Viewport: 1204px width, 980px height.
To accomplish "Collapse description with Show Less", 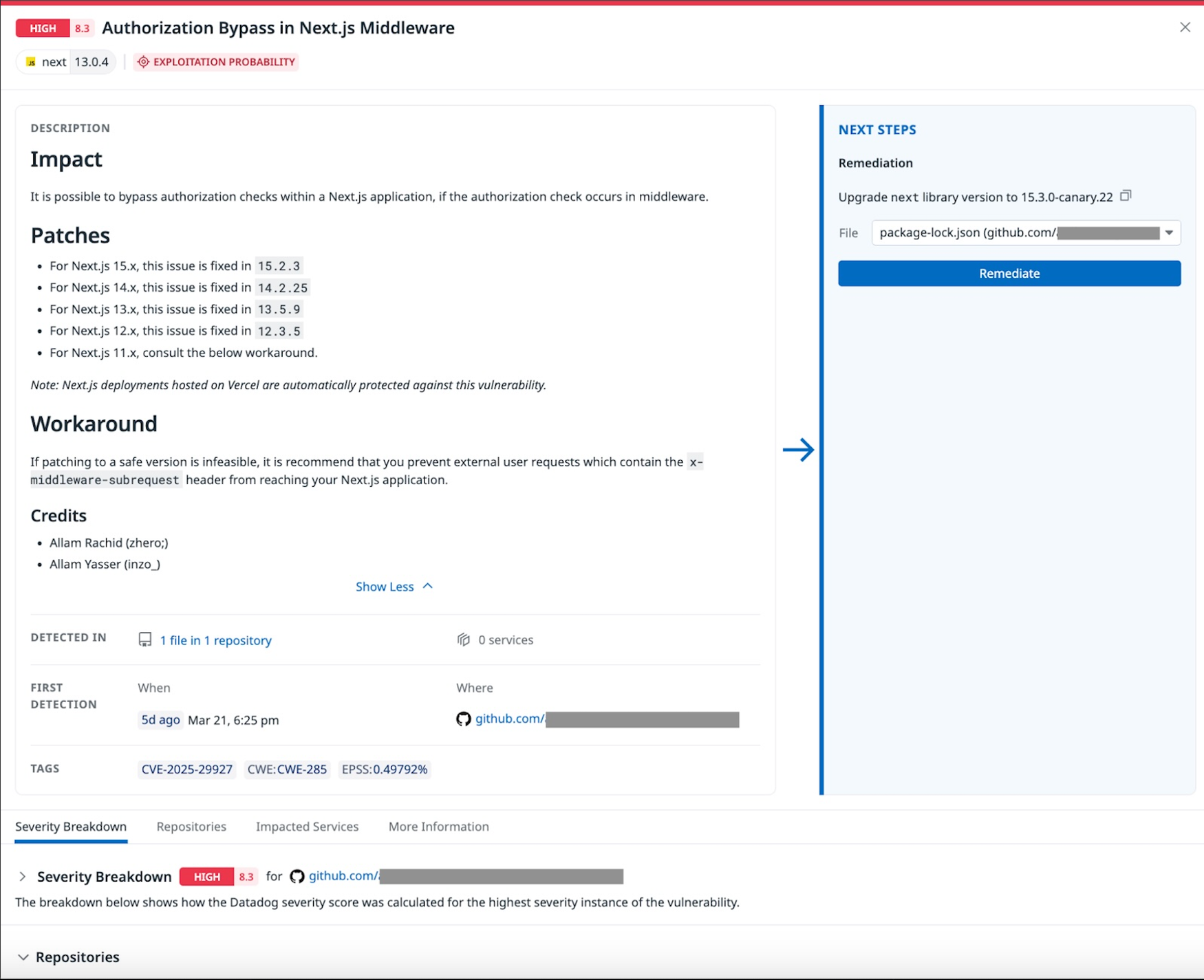I will [x=394, y=587].
